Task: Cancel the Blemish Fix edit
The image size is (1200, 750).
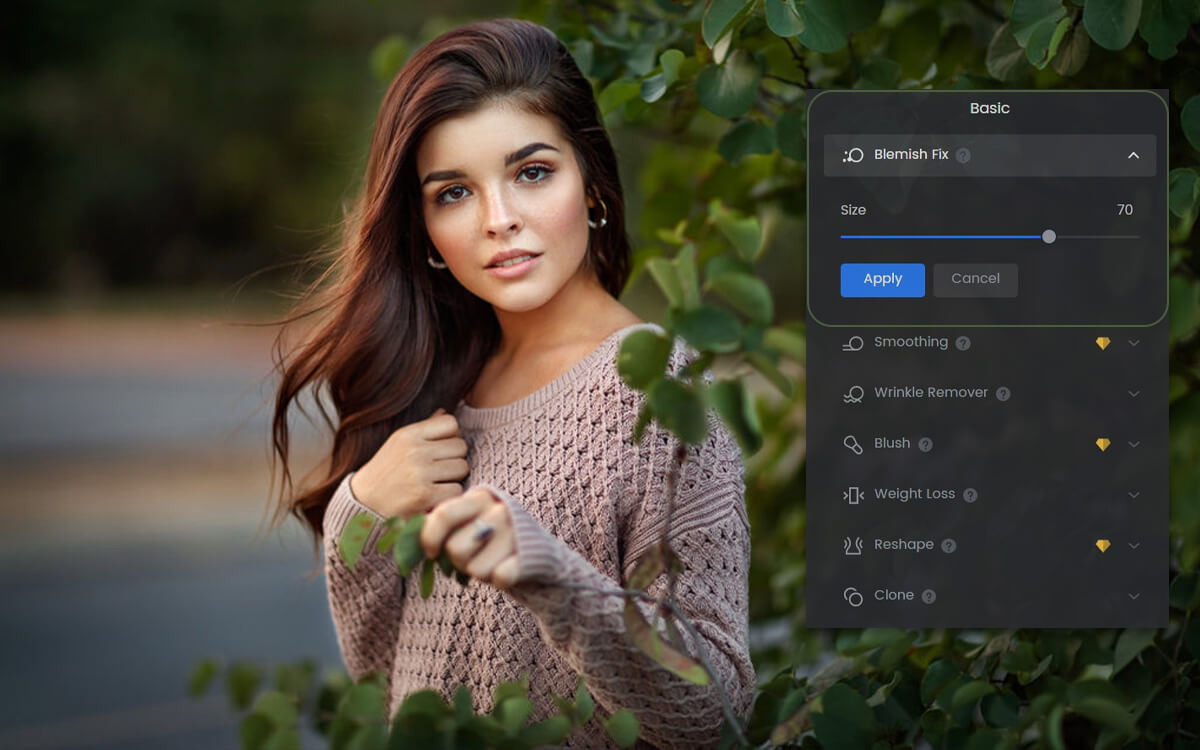Action: (x=975, y=280)
